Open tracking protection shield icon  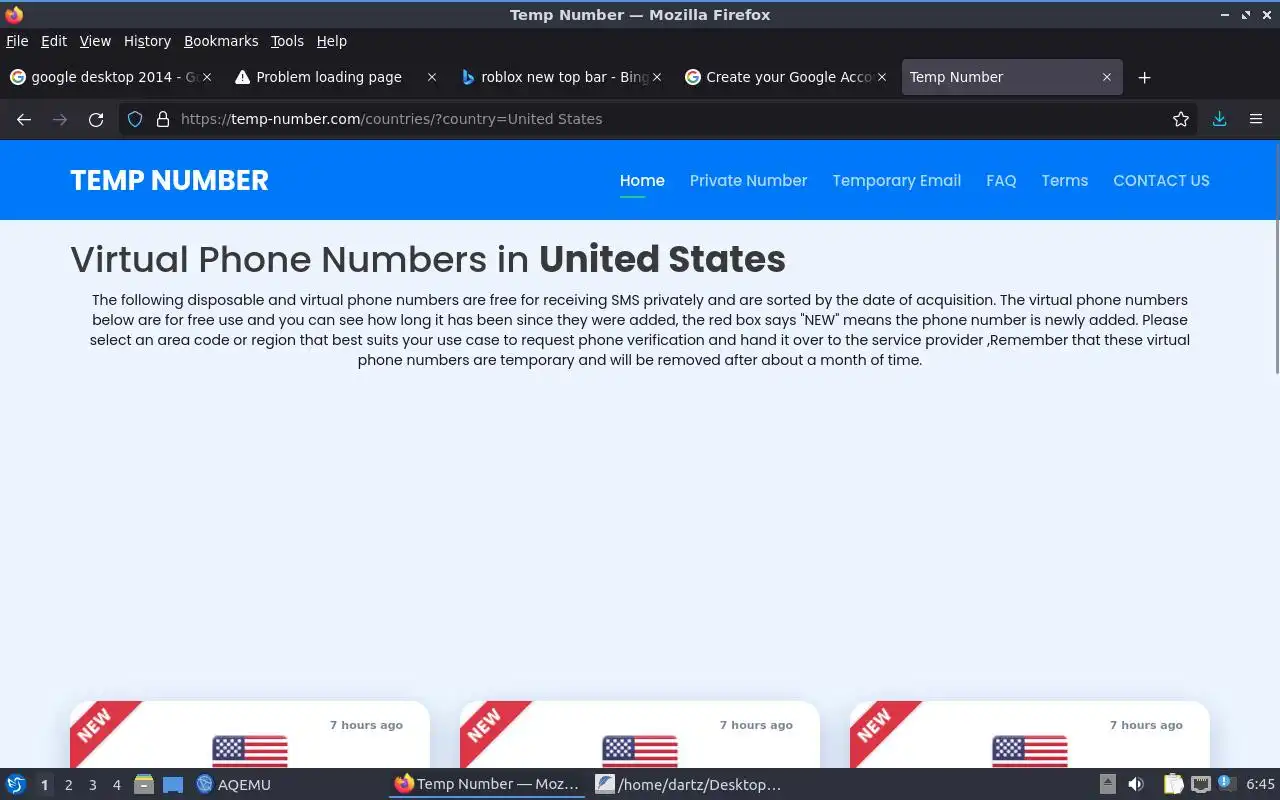[x=135, y=119]
